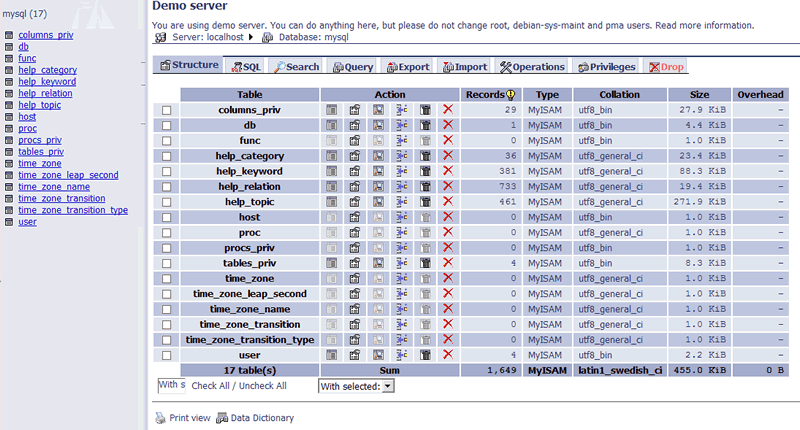Viewport: 800px width, 430px height.
Task: Open the Export tab
Action: click(x=408, y=67)
